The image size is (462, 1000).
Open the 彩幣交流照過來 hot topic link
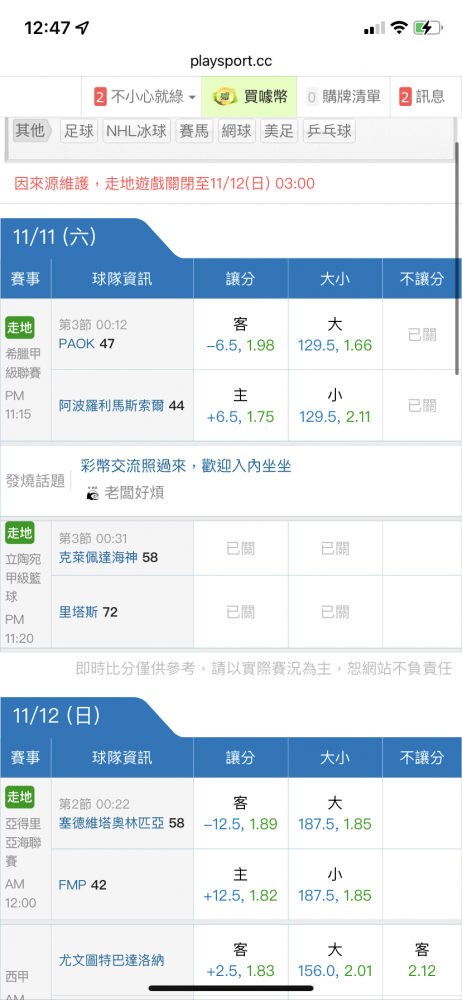[186, 466]
